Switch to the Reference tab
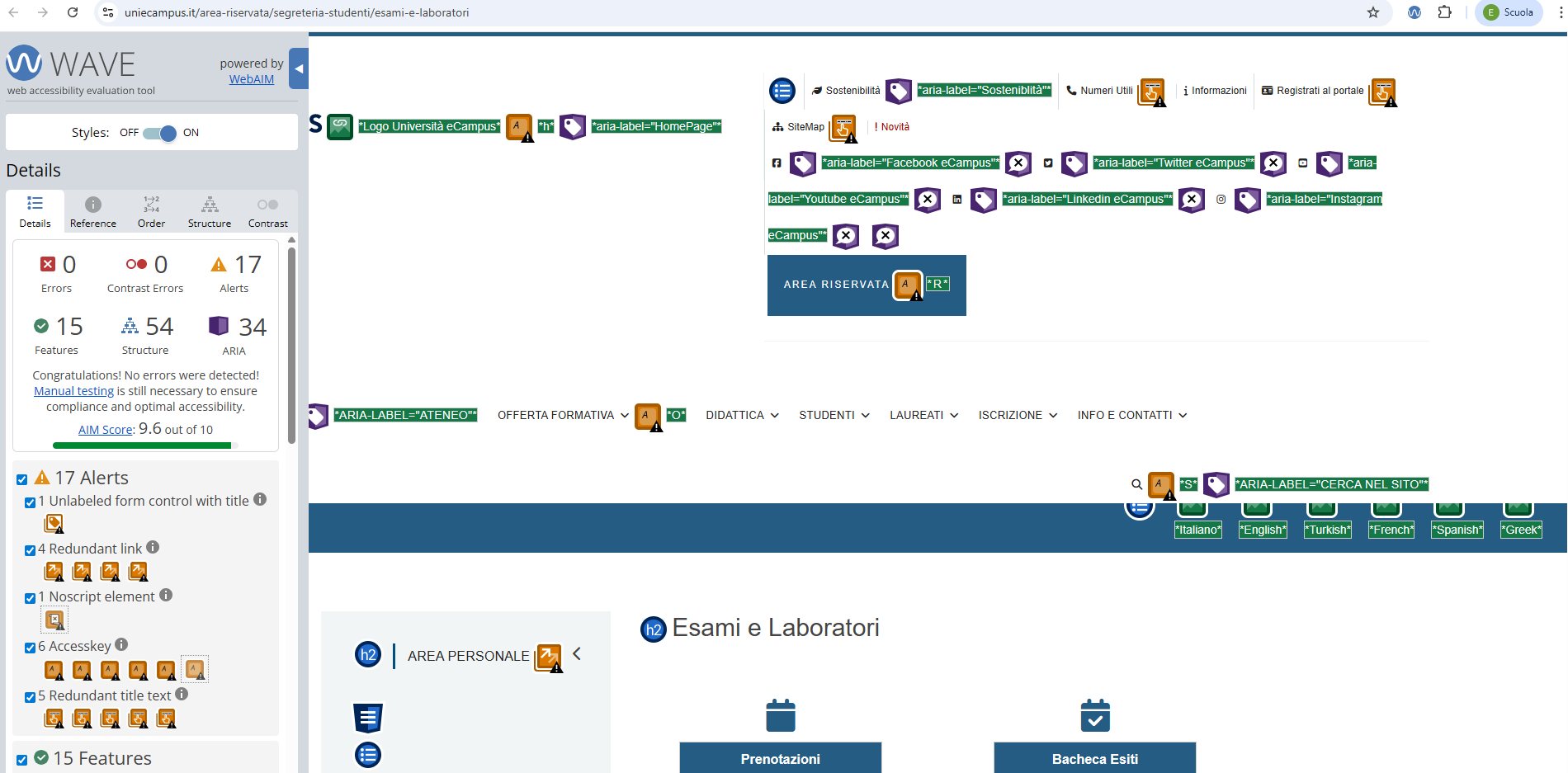This screenshot has width=1568, height=773. point(93,211)
